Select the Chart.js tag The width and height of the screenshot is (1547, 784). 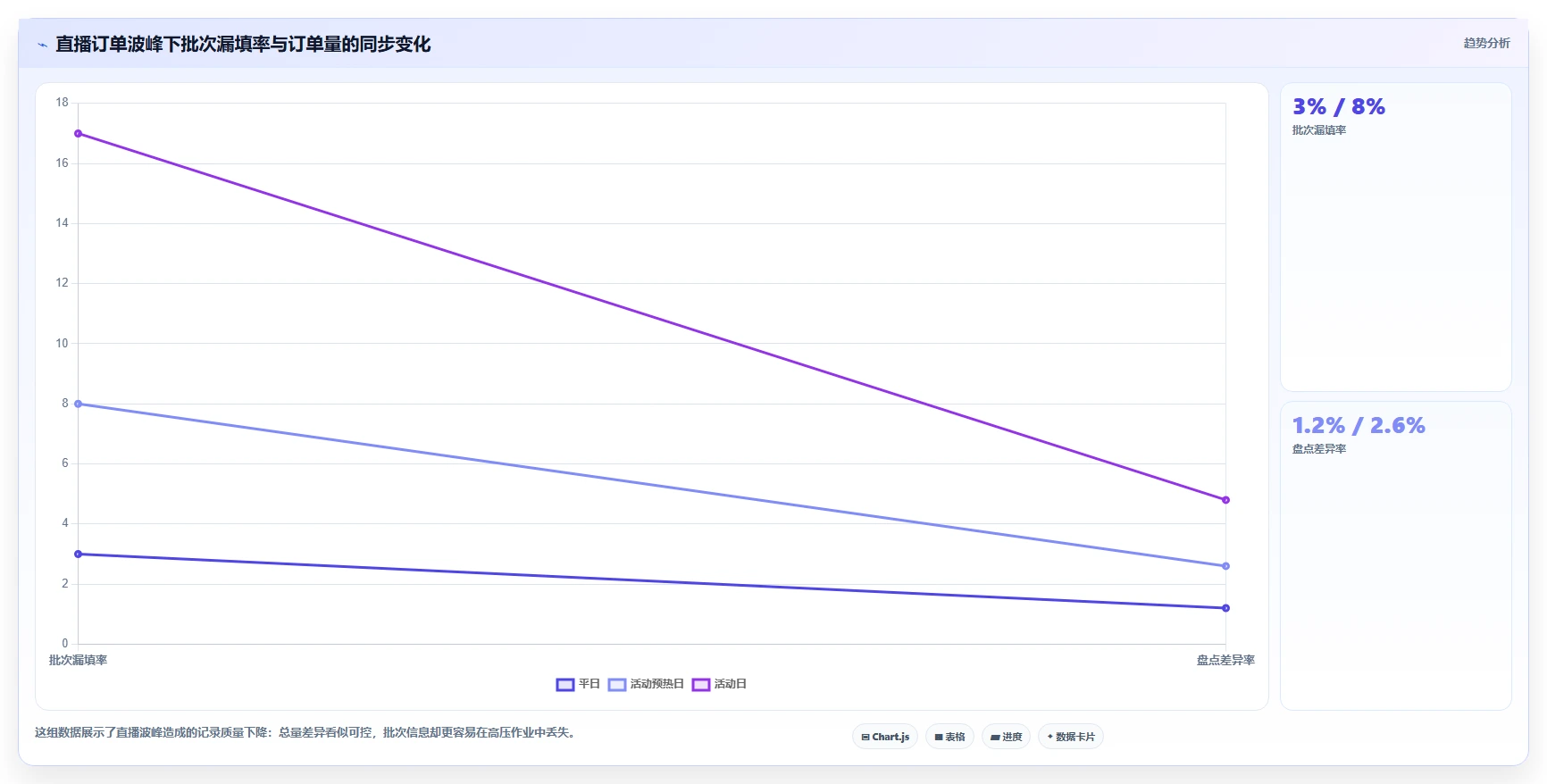coord(885,737)
